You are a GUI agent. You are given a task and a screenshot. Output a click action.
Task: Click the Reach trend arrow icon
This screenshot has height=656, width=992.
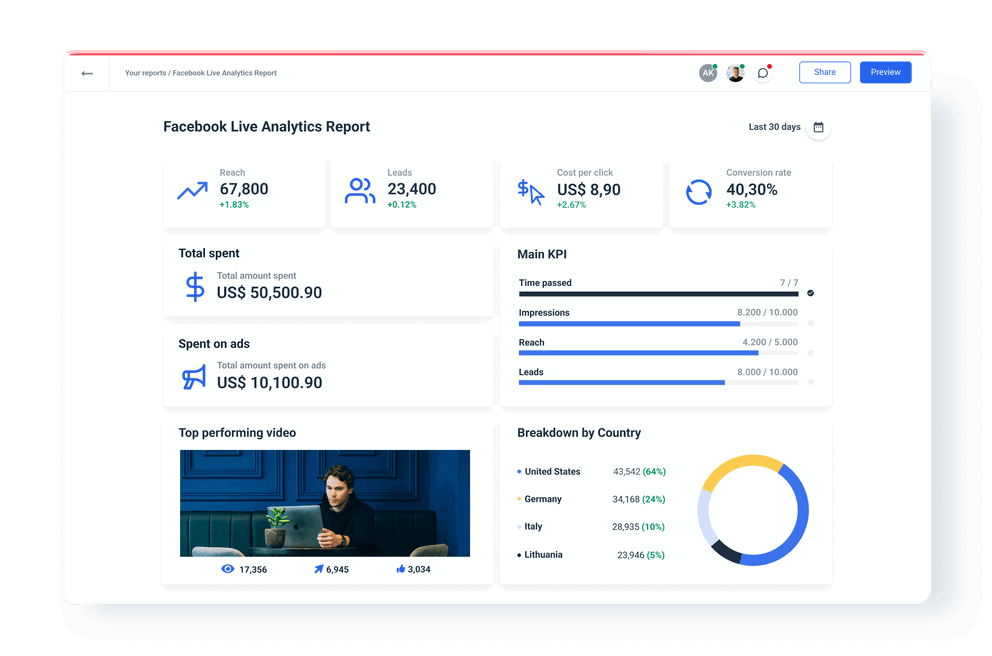pos(192,190)
